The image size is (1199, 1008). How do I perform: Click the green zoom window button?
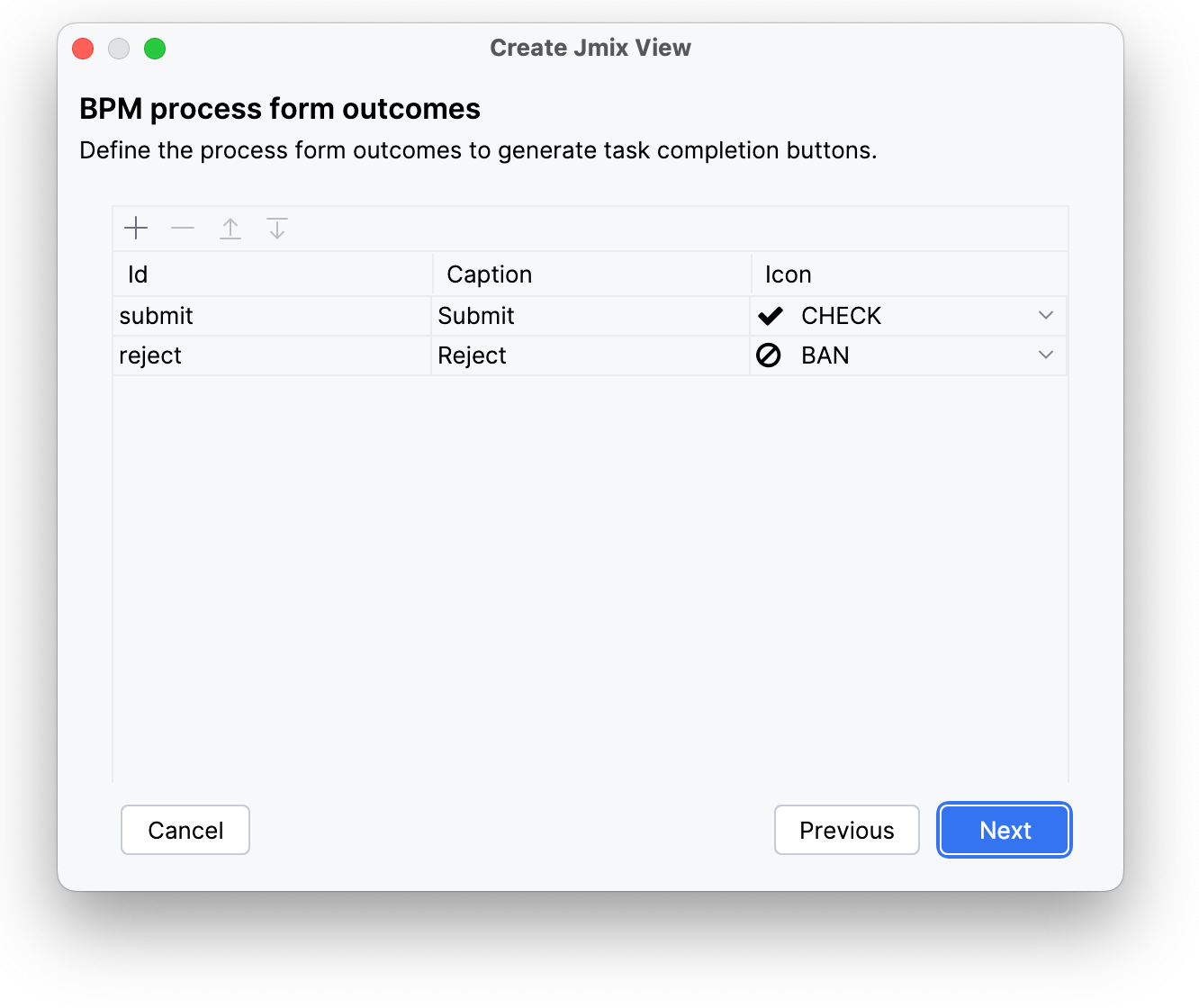point(155,49)
